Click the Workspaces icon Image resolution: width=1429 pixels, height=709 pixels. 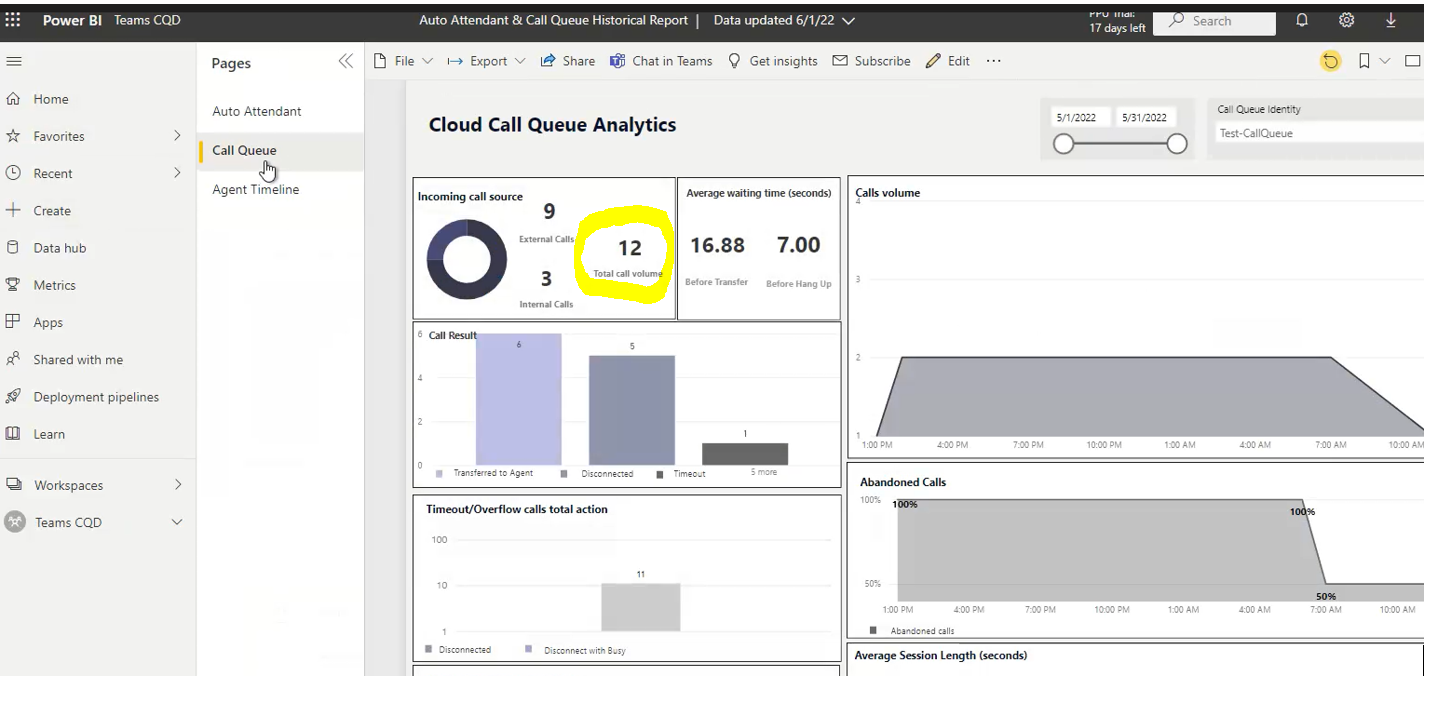[x=14, y=484]
